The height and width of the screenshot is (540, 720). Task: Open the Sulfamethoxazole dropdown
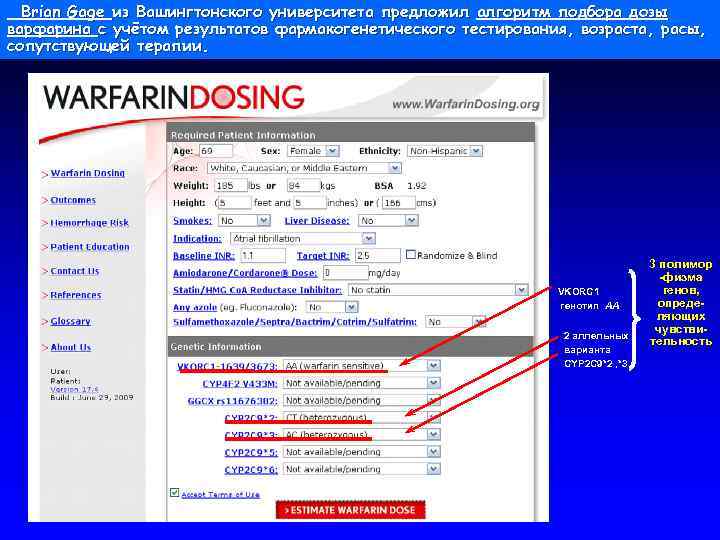(x=455, y=322)
